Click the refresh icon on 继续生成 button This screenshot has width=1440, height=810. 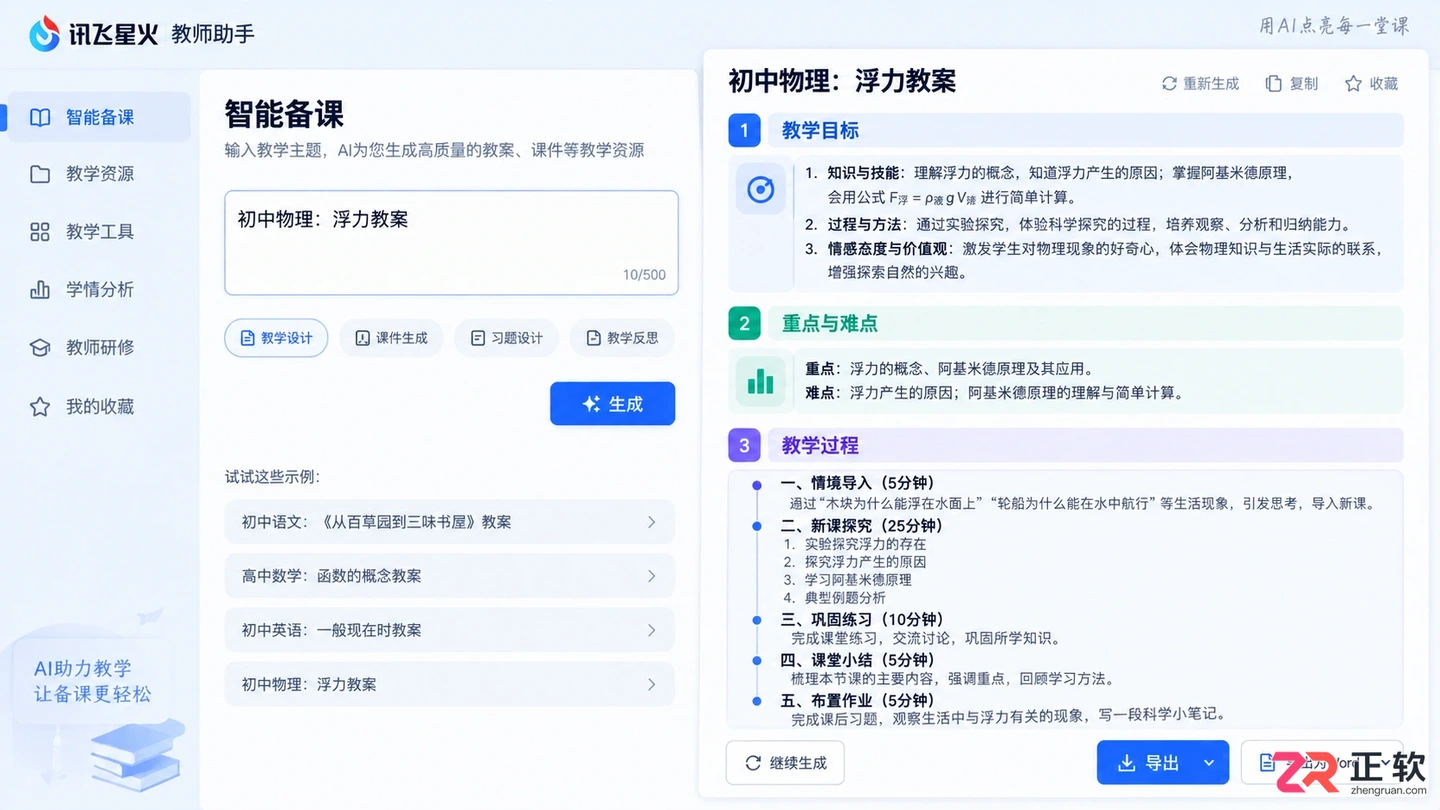coord(753,763)
